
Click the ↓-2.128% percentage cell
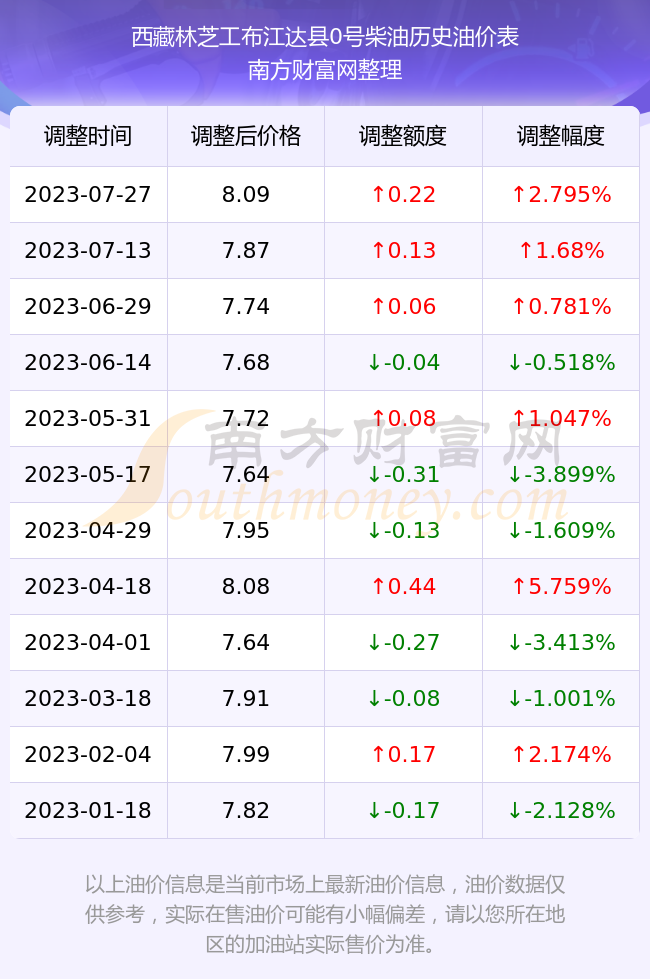click(561, 811)
